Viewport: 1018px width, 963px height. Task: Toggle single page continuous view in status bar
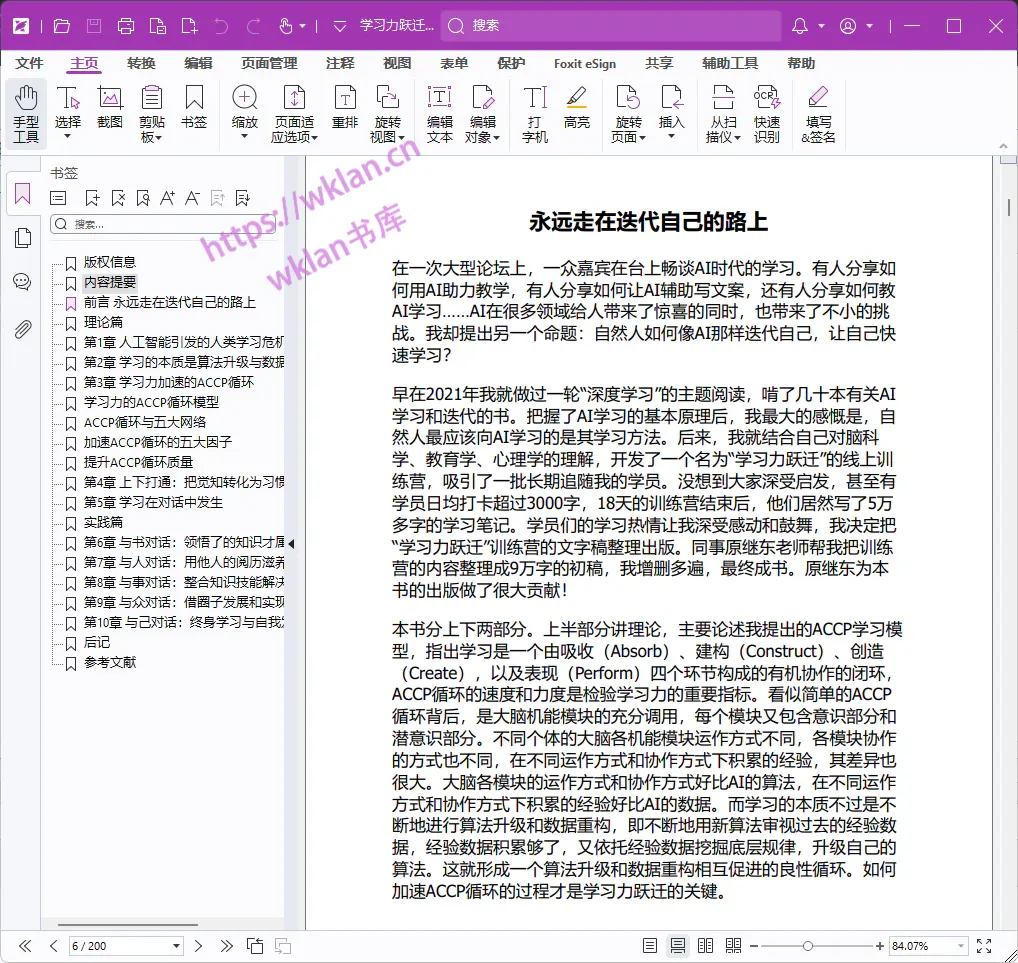point(678,945)
